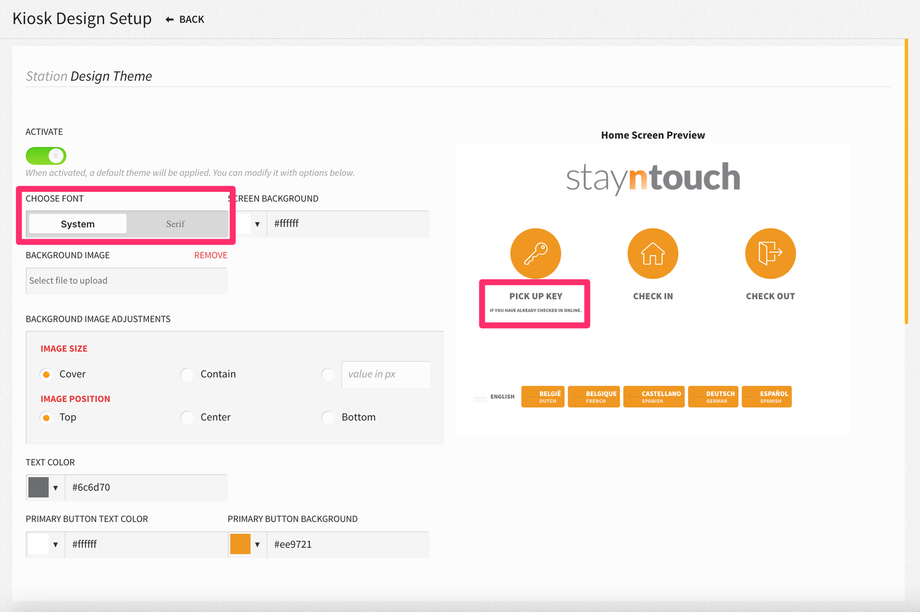Select Español Spanish language button
The height and width of the screenshot is (612, 920).
[x=766, y=397]
